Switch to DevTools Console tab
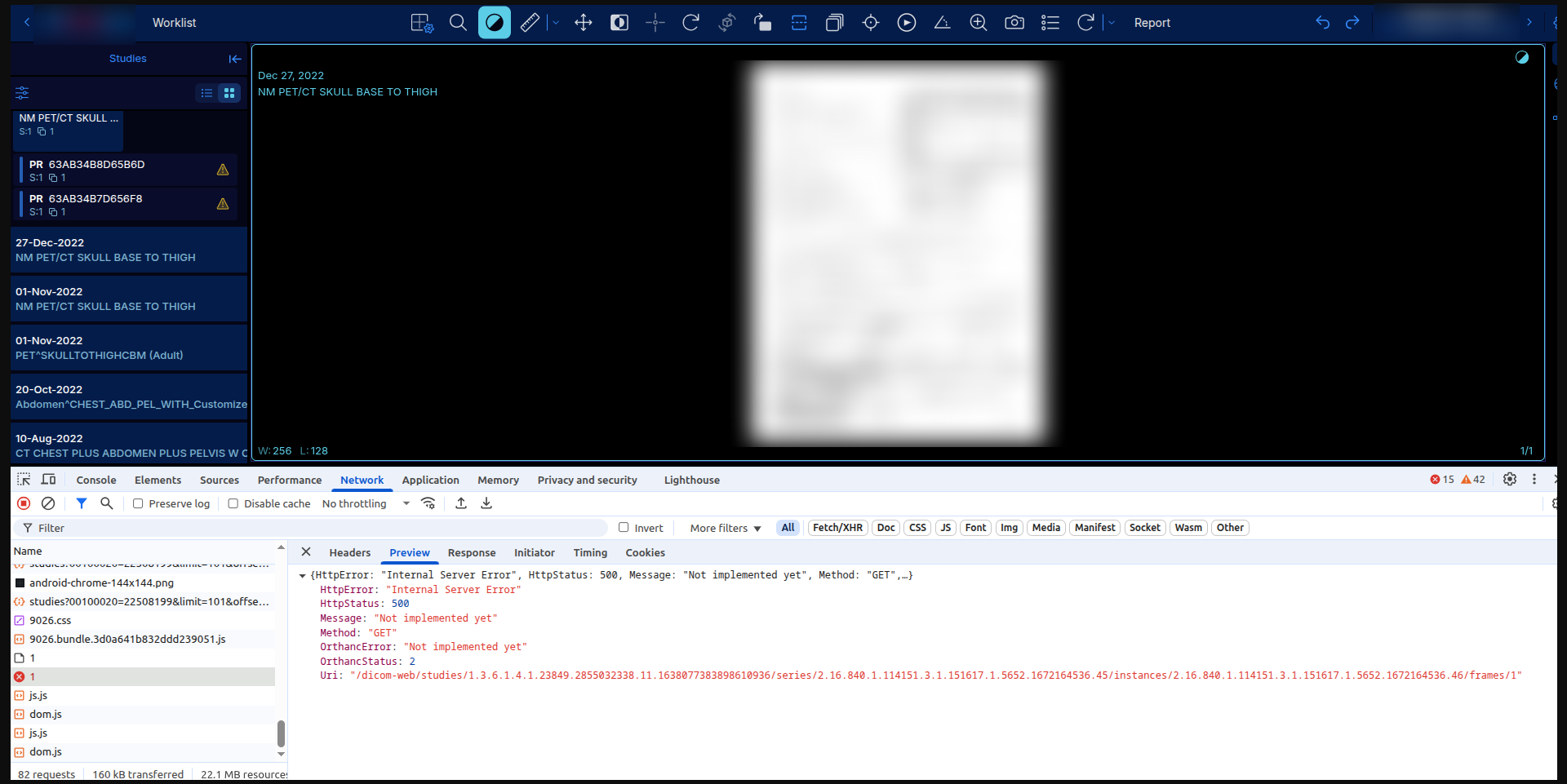The image size is (1567, 784). coord(96,480)
